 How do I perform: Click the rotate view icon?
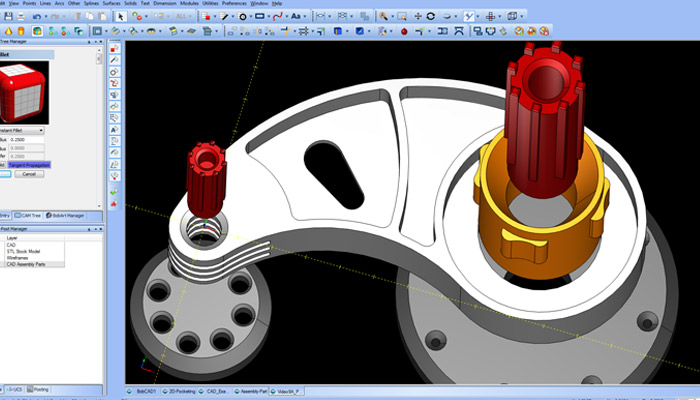pyautogui.click(x=431, y=17)
